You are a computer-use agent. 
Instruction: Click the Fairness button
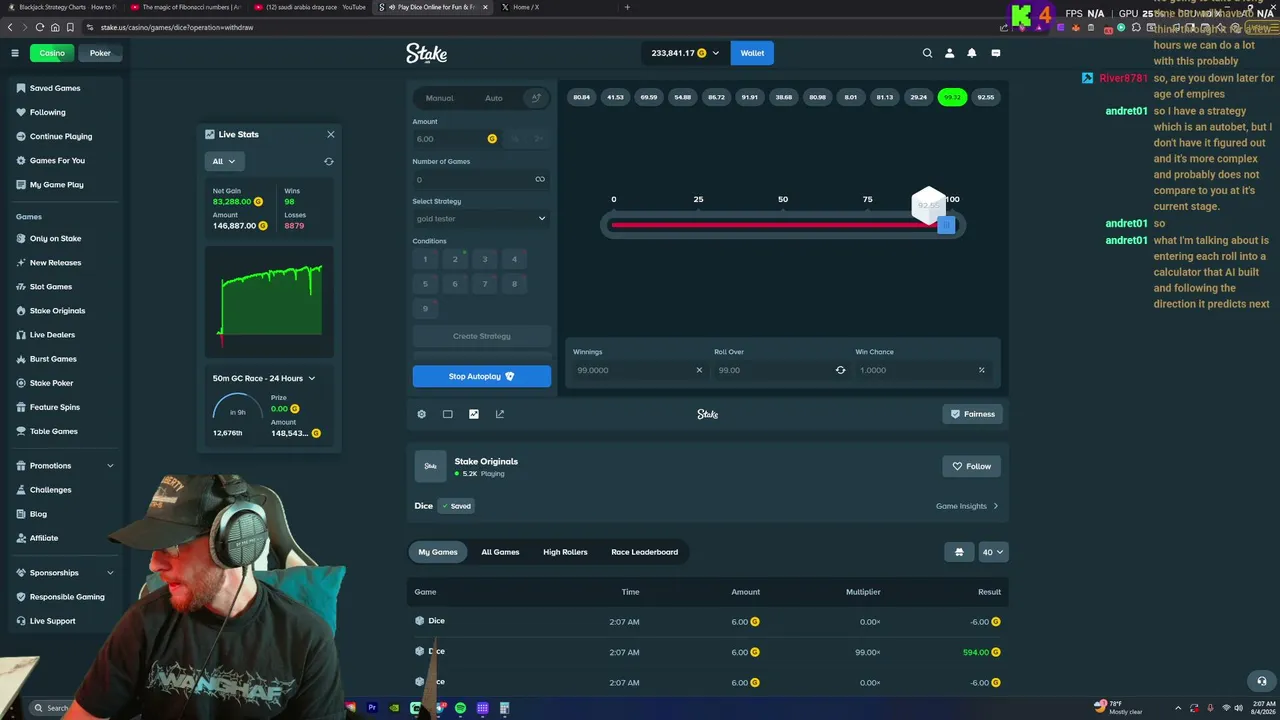pyautogui.click(x=972, y=414)
